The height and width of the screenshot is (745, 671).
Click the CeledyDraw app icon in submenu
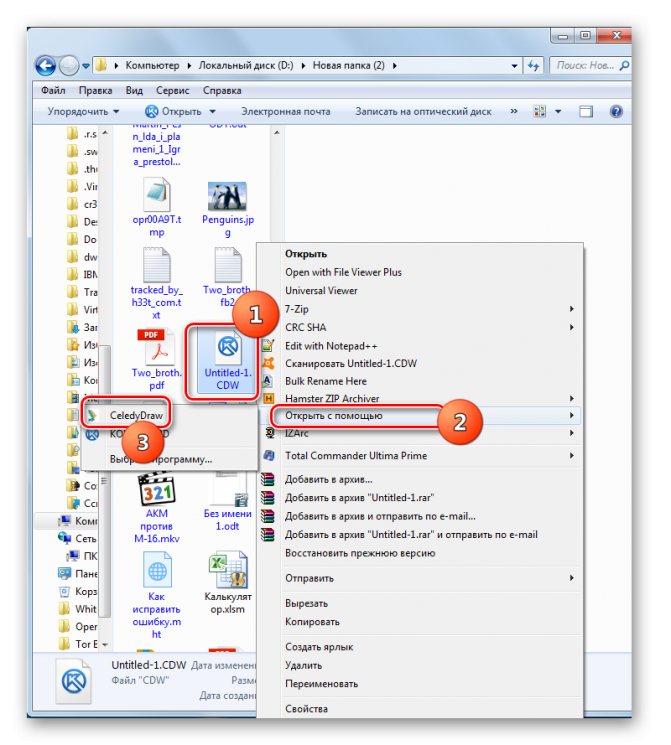pyautogui.click(x=92, y=416)
